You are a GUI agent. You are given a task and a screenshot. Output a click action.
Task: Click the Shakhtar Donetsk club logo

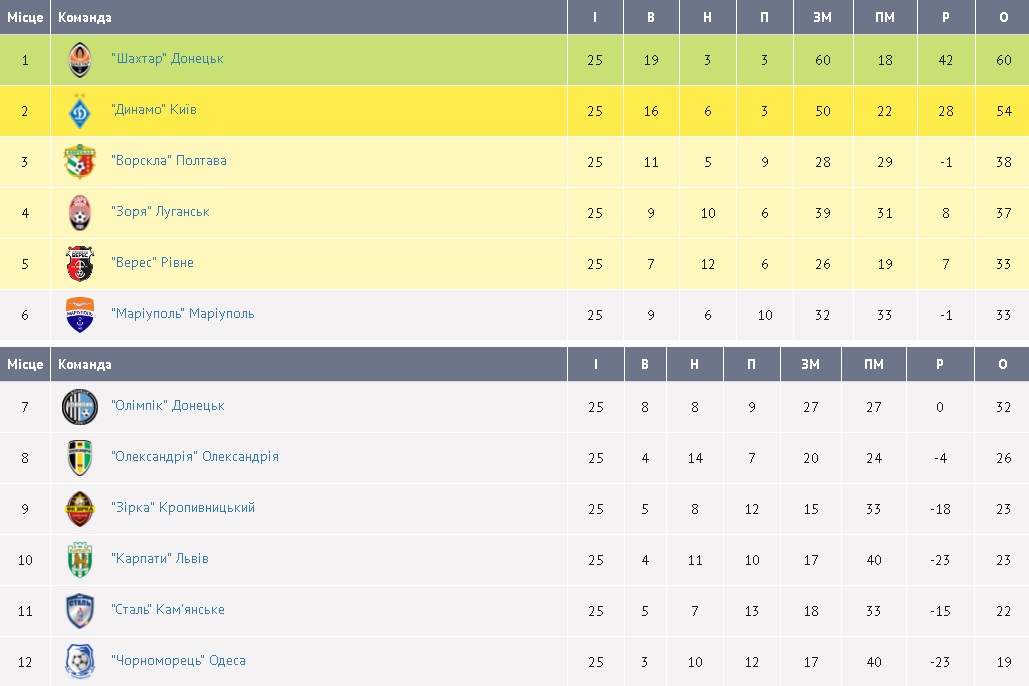tap(80, 60)
